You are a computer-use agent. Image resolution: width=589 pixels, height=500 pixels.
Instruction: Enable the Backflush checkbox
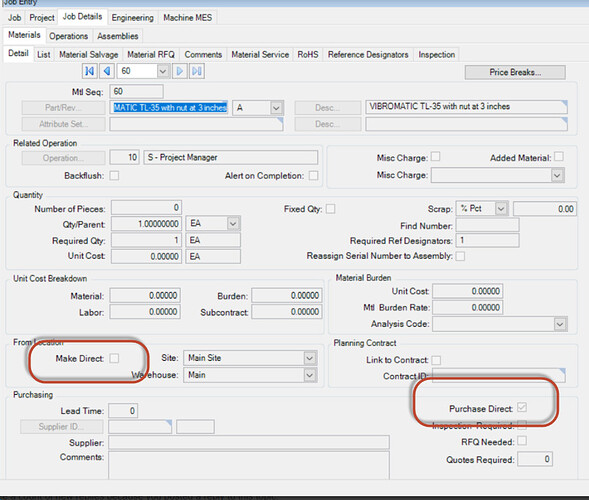tap(114, 175)
